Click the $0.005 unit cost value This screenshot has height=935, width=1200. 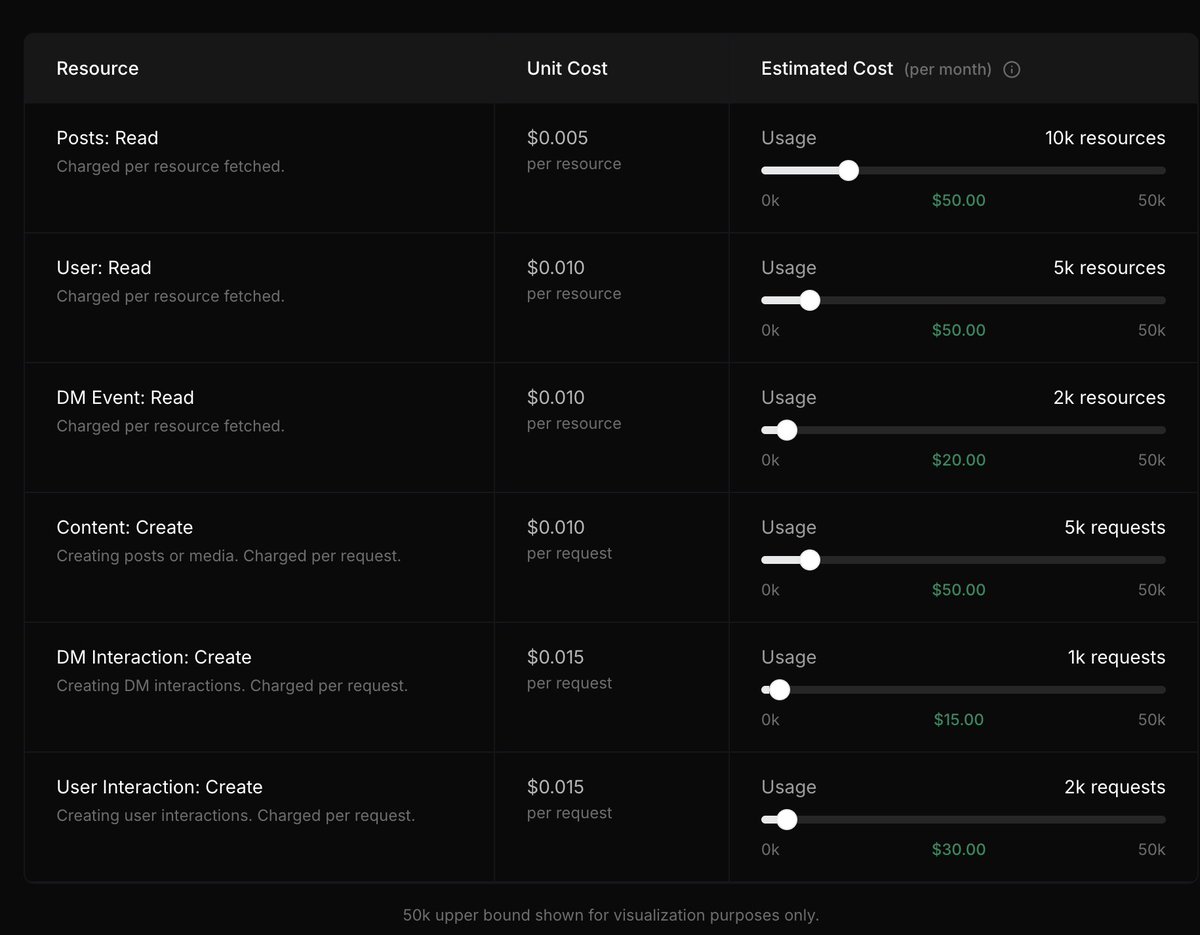(x=557, y=138)
